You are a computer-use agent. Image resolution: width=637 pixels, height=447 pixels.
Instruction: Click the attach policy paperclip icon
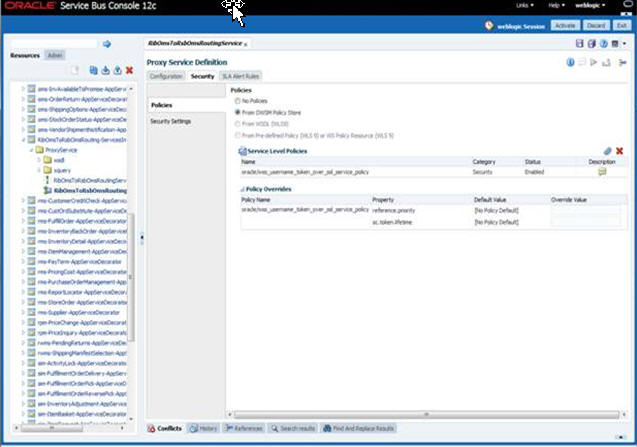point(607,151)
